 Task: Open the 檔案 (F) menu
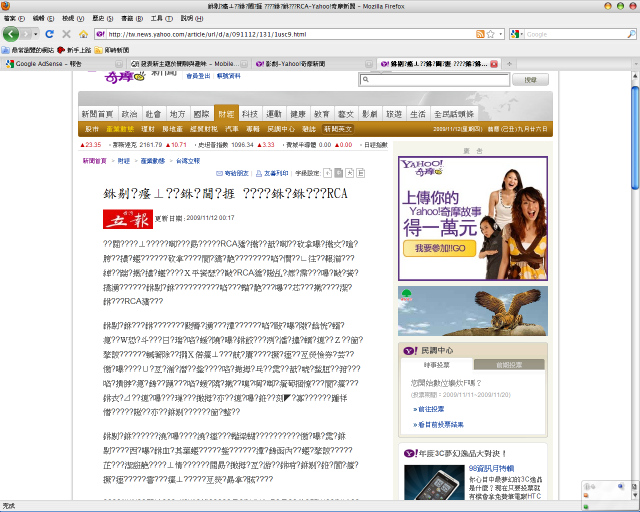pos(14,18)
